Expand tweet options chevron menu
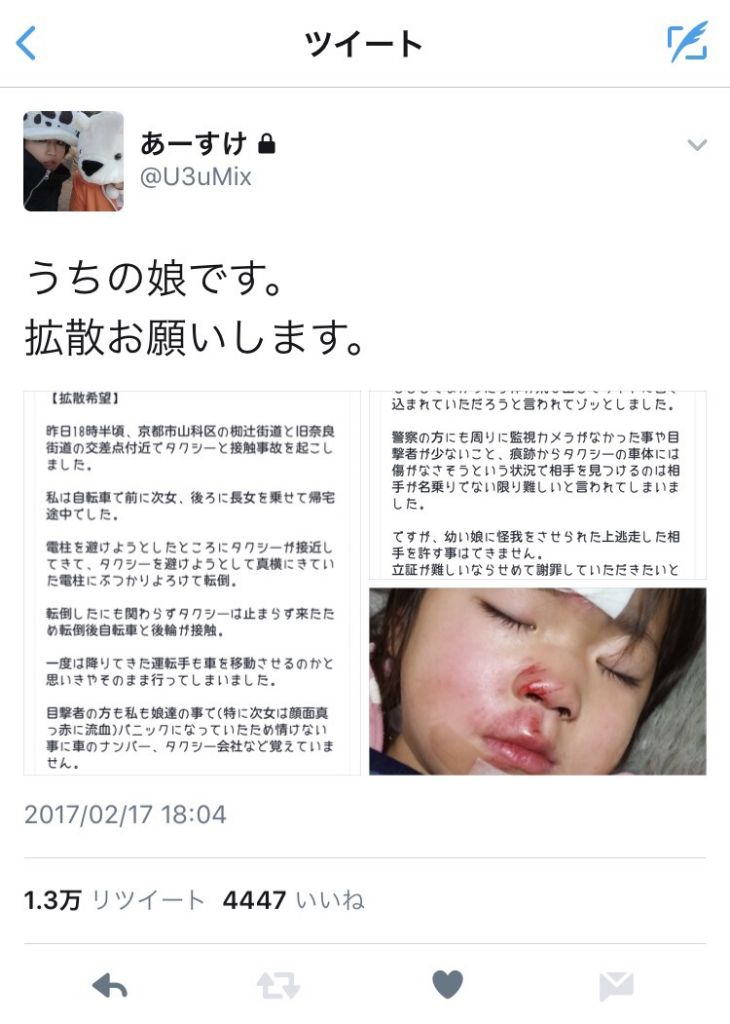Image resolution: width=730 pixels, height=1024 pixels. click(697, 144)
